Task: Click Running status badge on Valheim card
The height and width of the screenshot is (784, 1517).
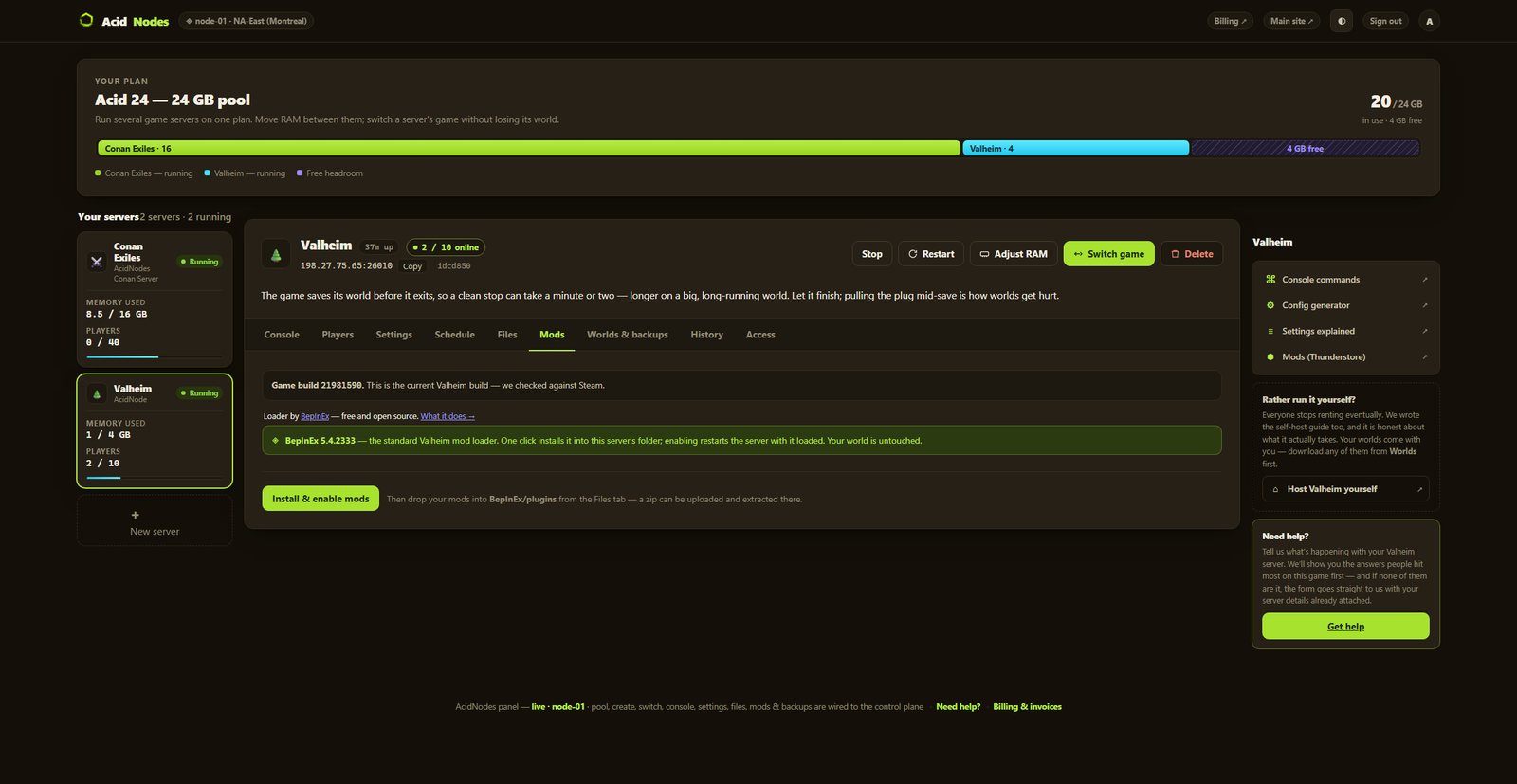Action: tap(199, 393)
